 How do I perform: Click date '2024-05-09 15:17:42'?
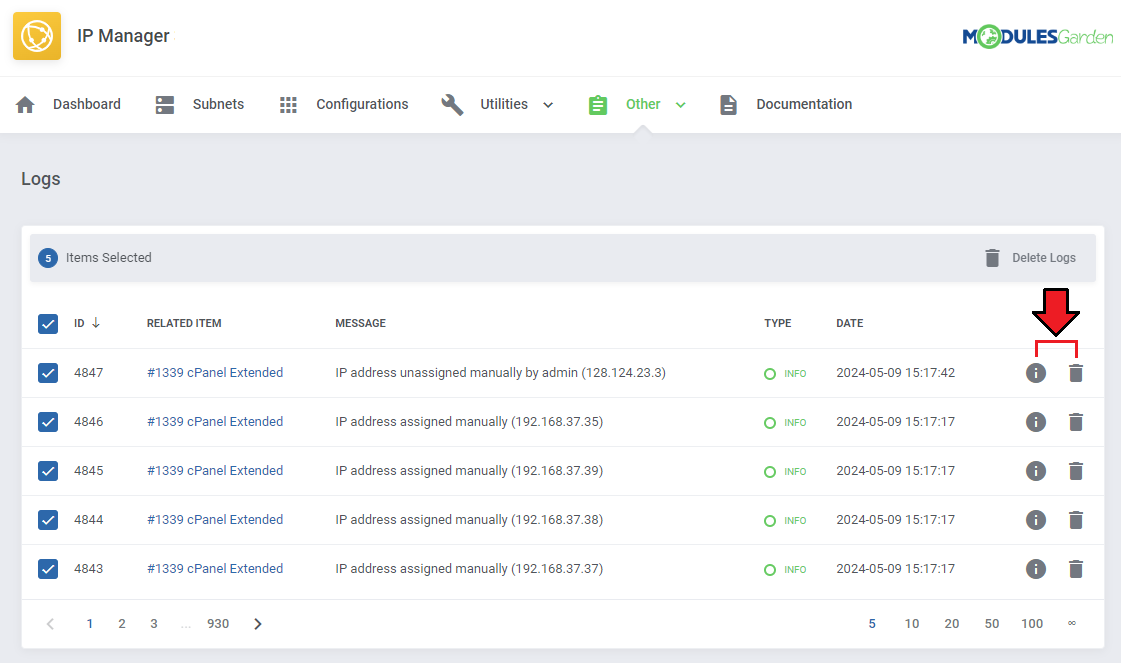[896, 373]
